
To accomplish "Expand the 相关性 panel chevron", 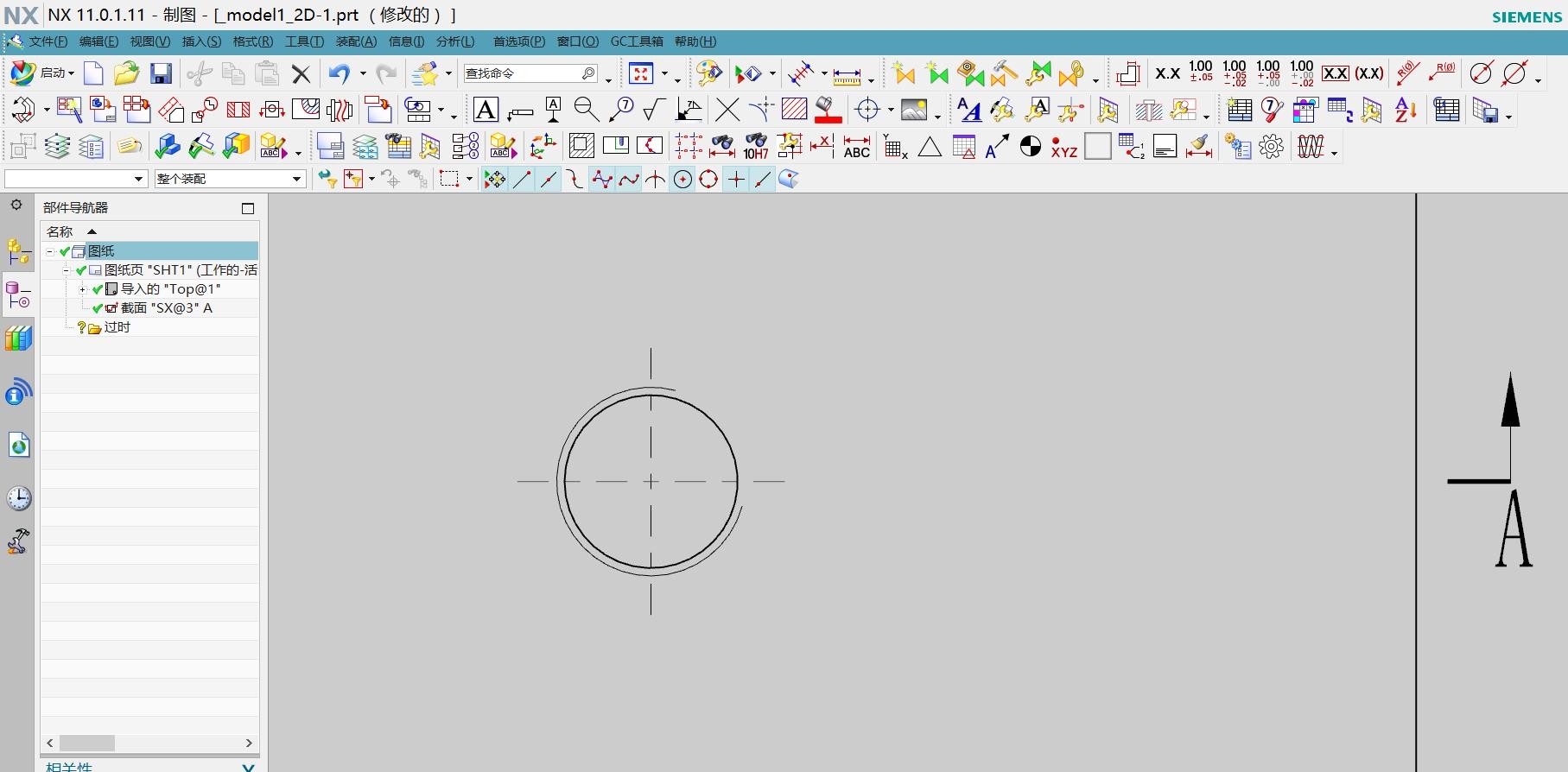I will tap(248, 767).
